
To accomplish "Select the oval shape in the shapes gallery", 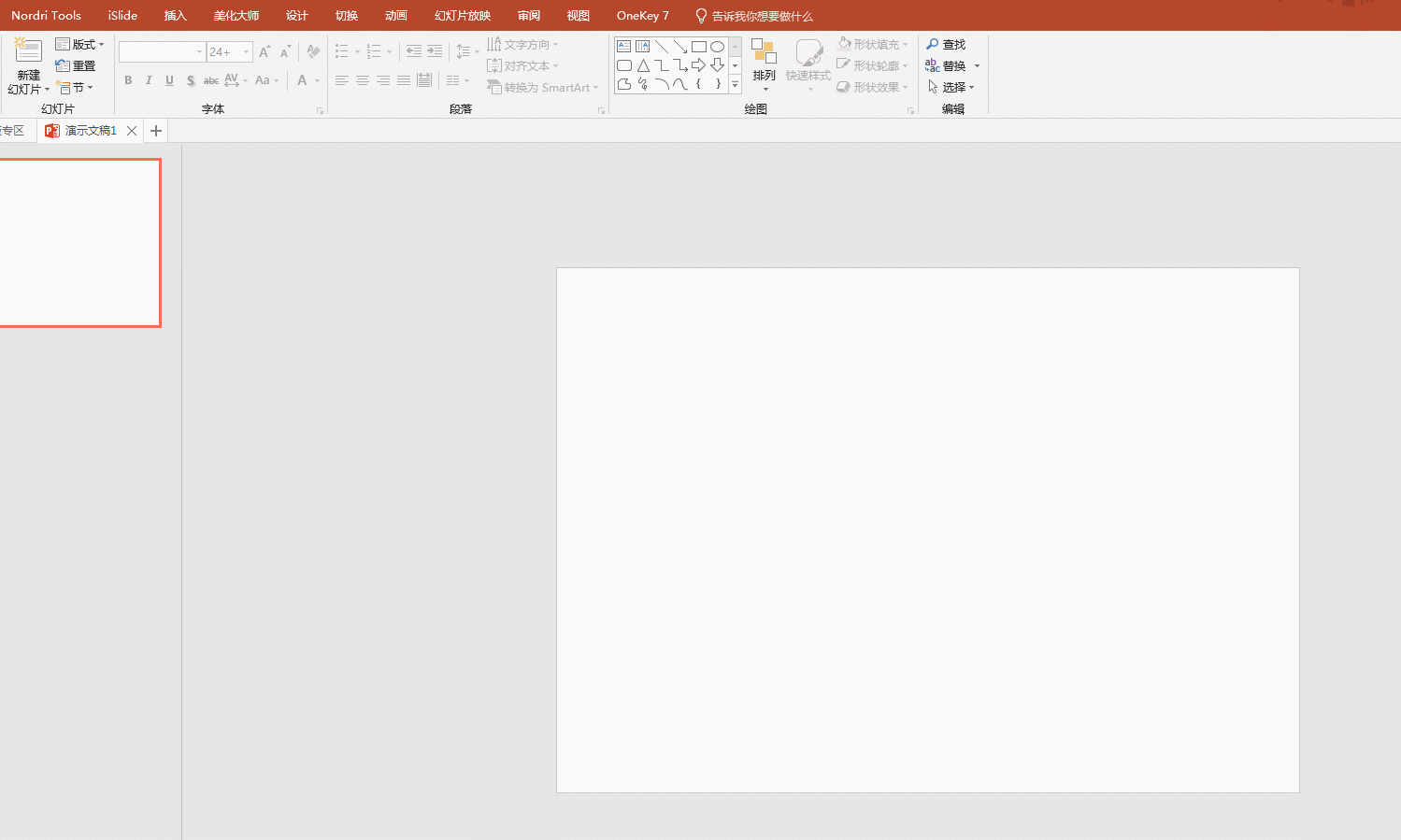I will coord(717,47).
